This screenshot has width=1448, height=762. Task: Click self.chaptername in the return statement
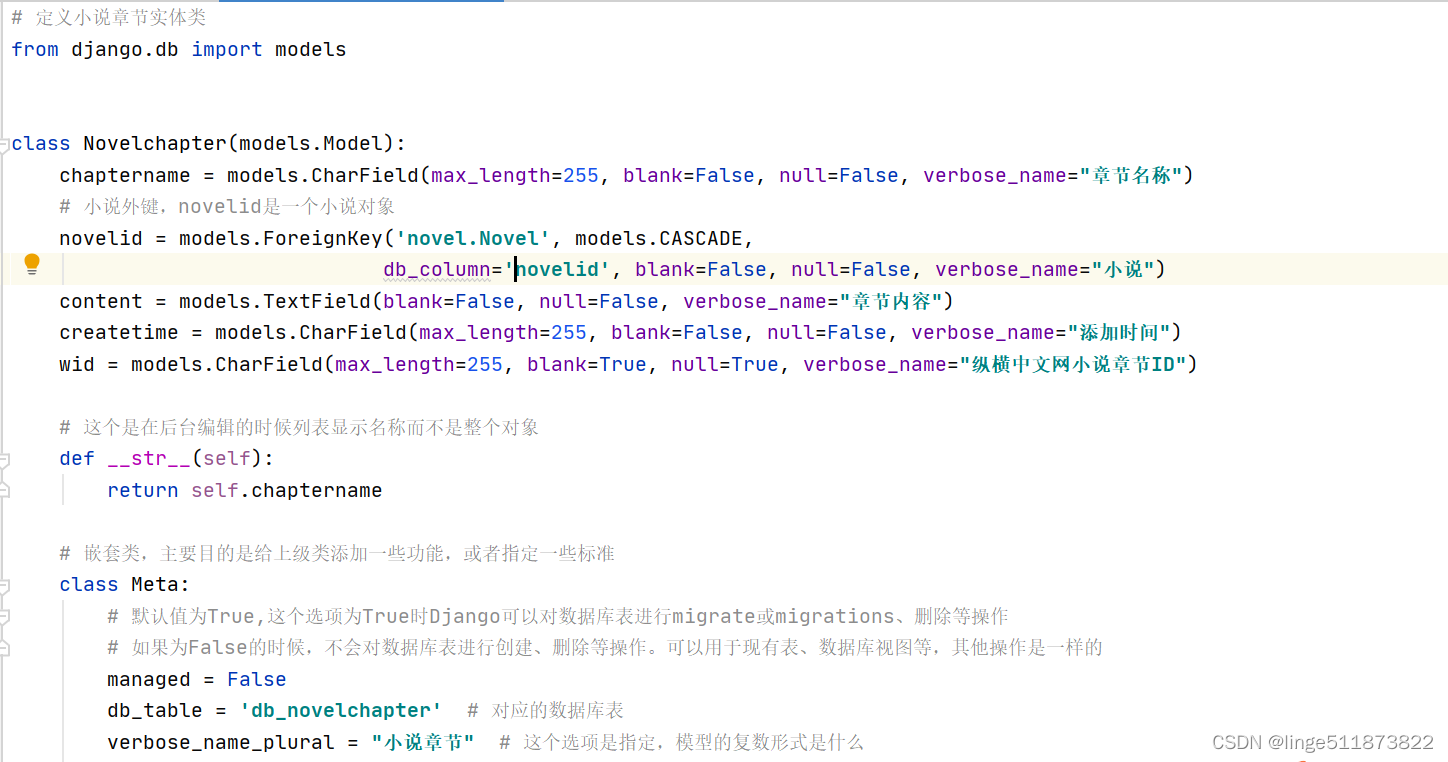pyautogui.click(x=287, y=490)
